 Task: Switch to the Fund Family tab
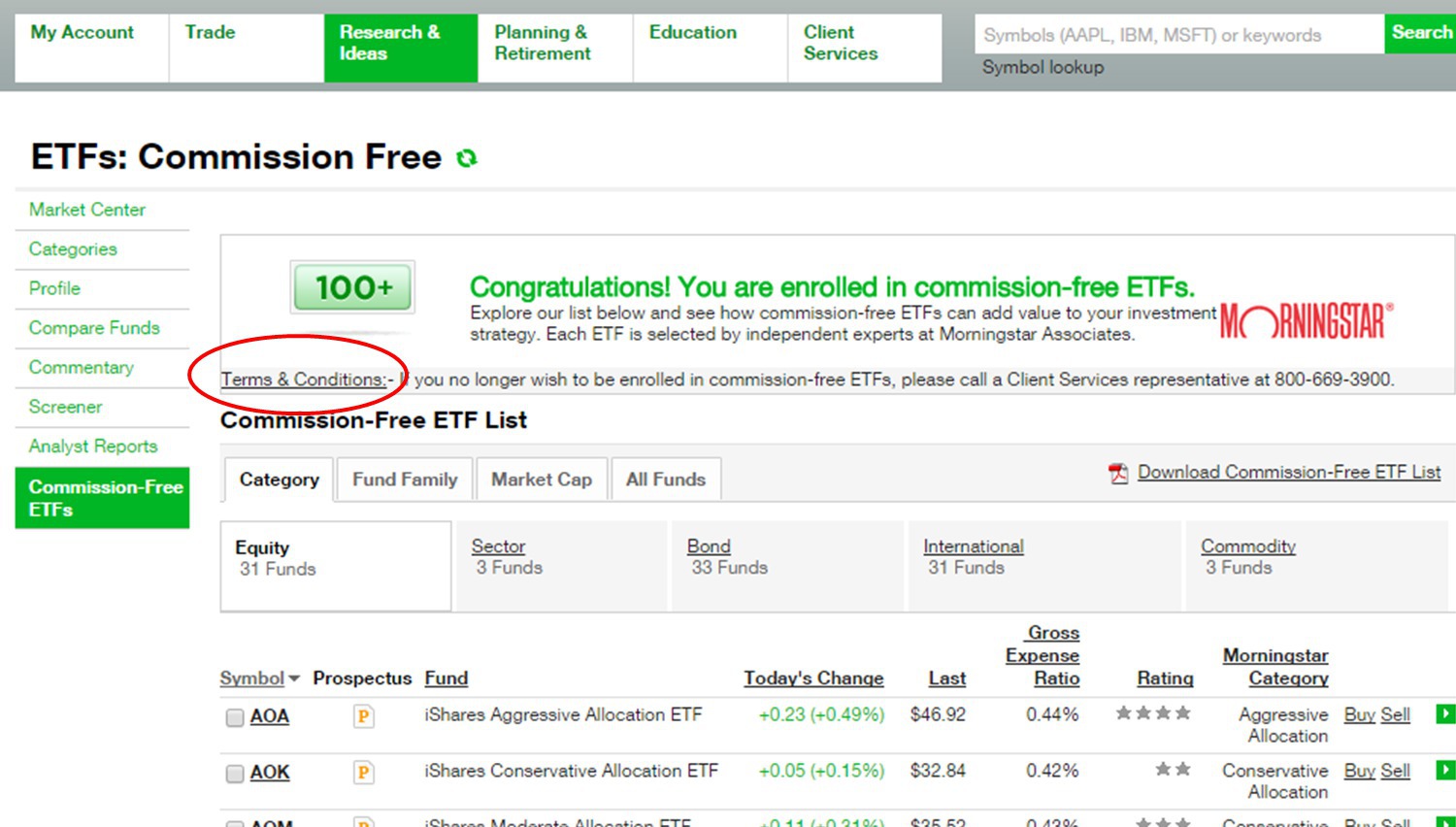(405, 480)
